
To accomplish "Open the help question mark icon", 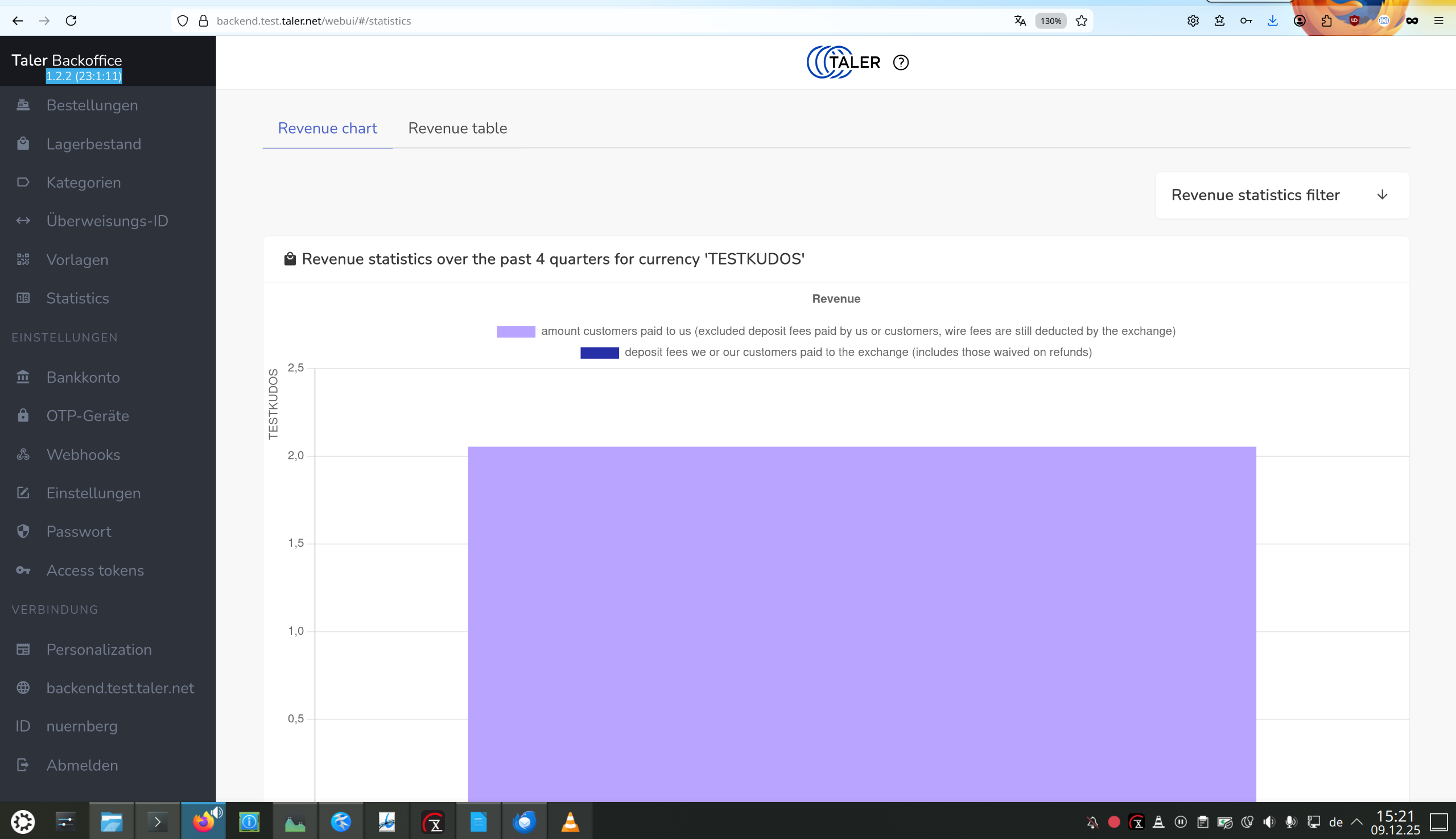I will (900, 62).
